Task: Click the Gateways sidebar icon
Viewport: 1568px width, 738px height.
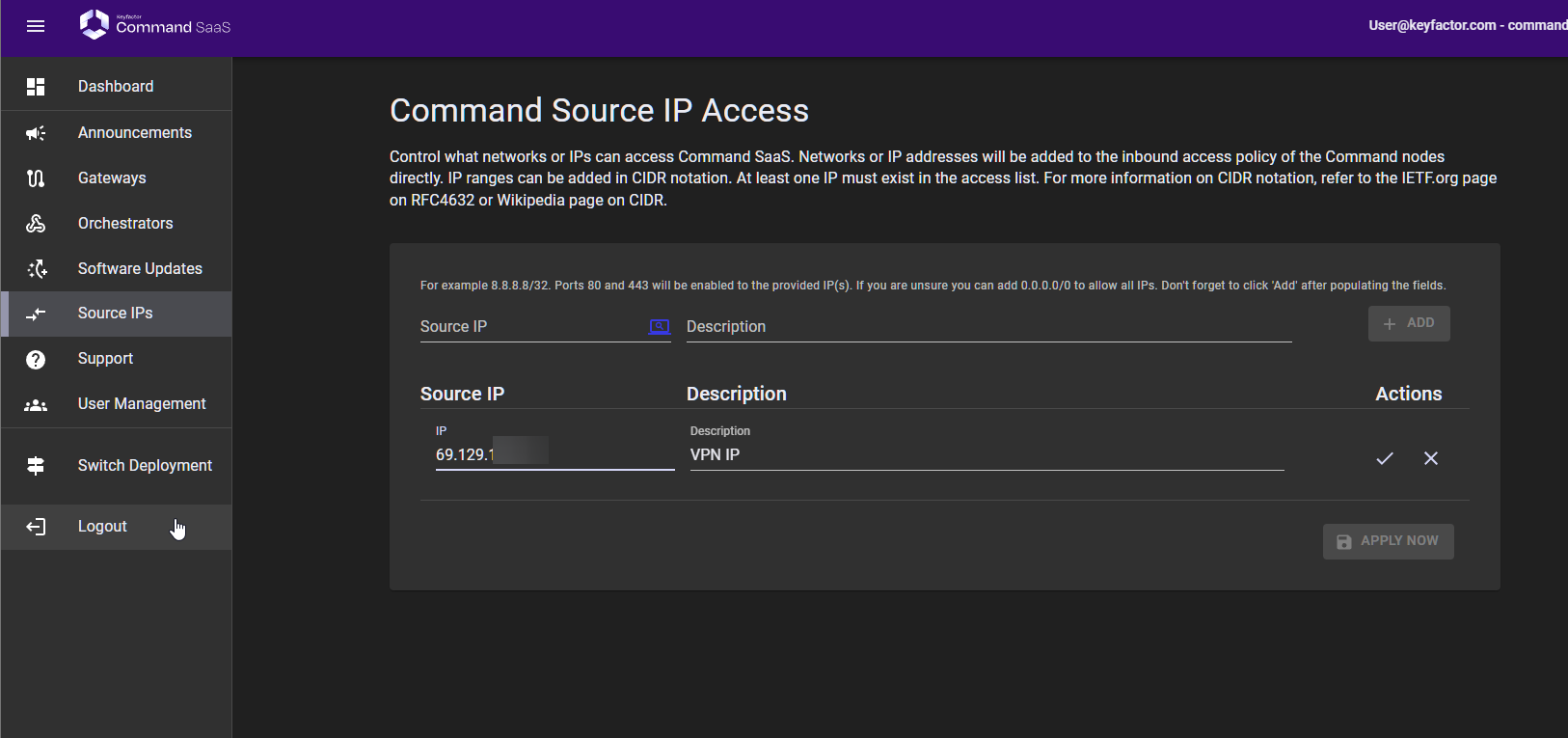Action: [36, 178]
